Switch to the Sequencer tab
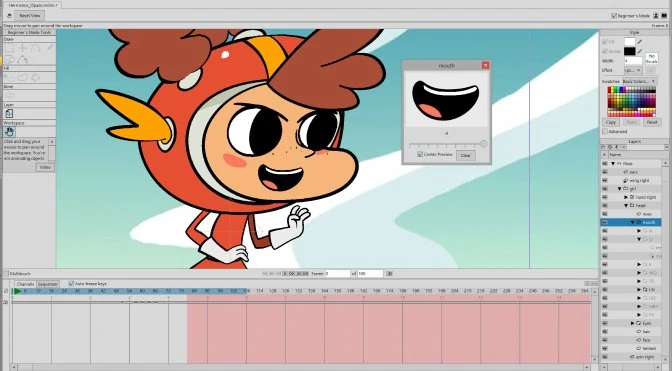672x371 pixels. click(x=47, y=284)
